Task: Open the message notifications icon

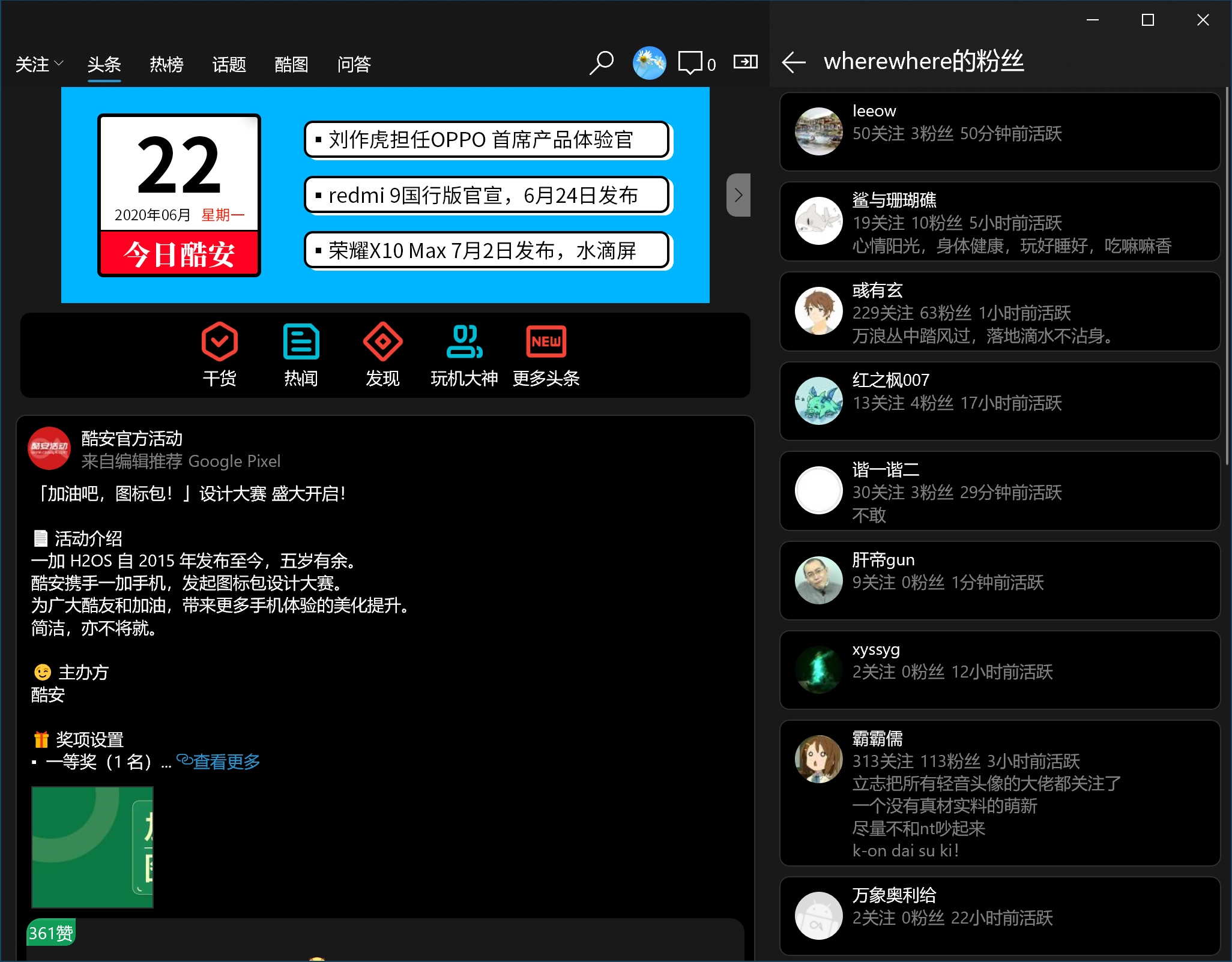Action: pos(690,63)
